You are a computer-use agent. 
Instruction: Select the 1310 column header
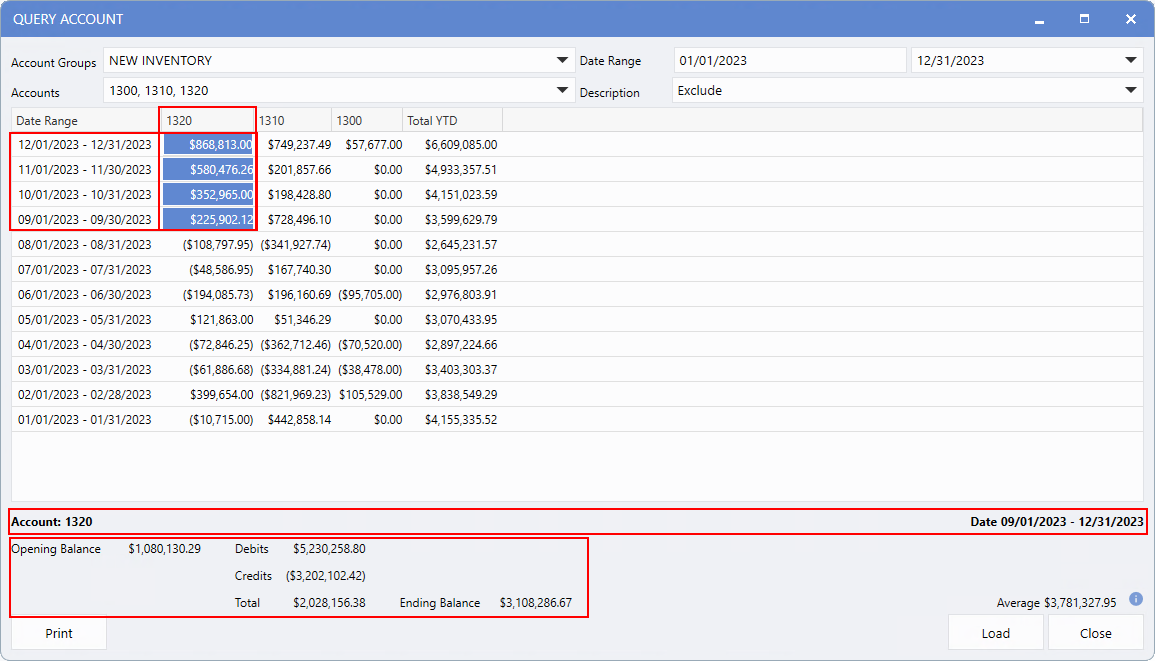click(x=293, y=120)
